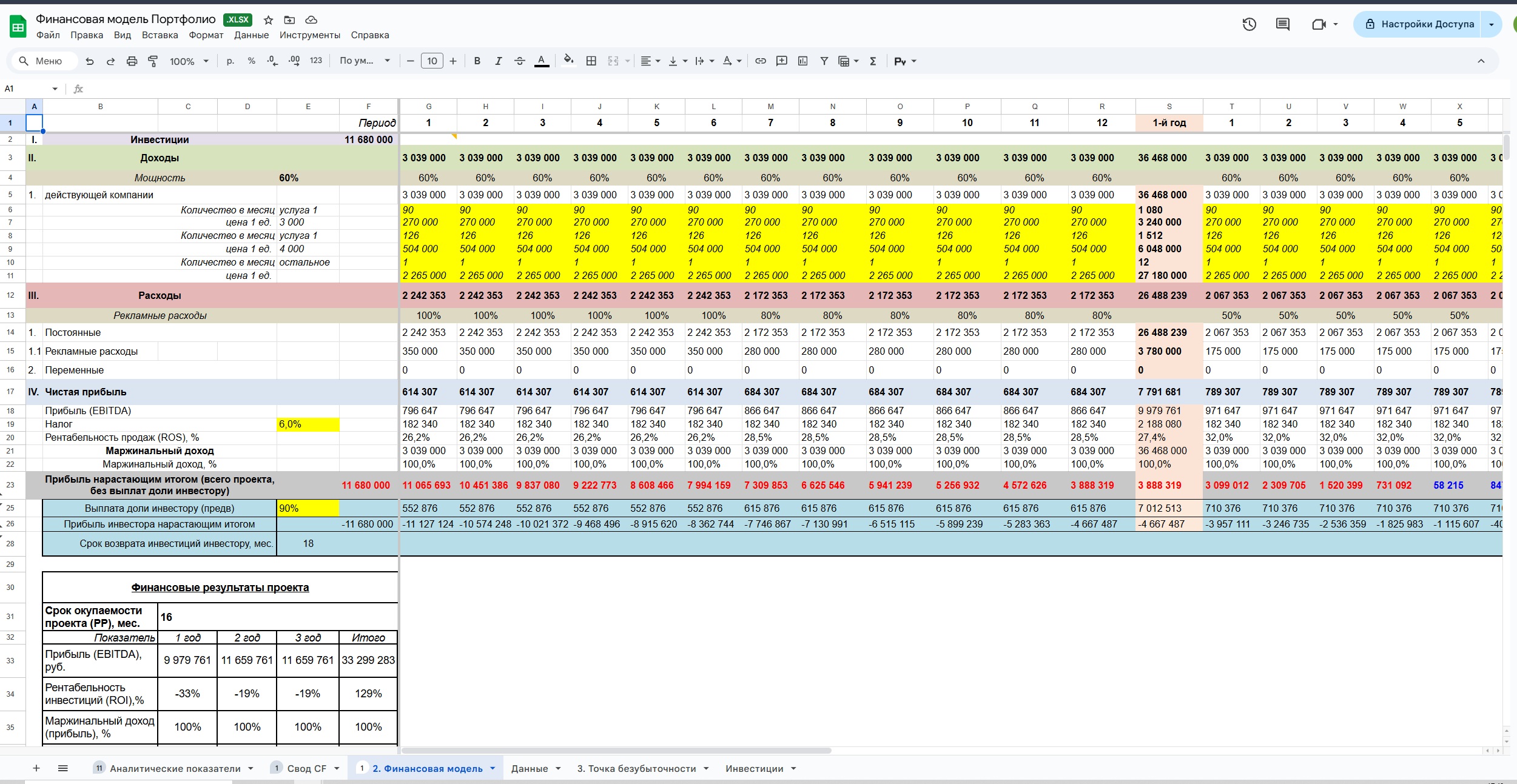Open the Данные menu
Image resolution: width=1517 pixels, height=784 pixels.
(251, 35)
